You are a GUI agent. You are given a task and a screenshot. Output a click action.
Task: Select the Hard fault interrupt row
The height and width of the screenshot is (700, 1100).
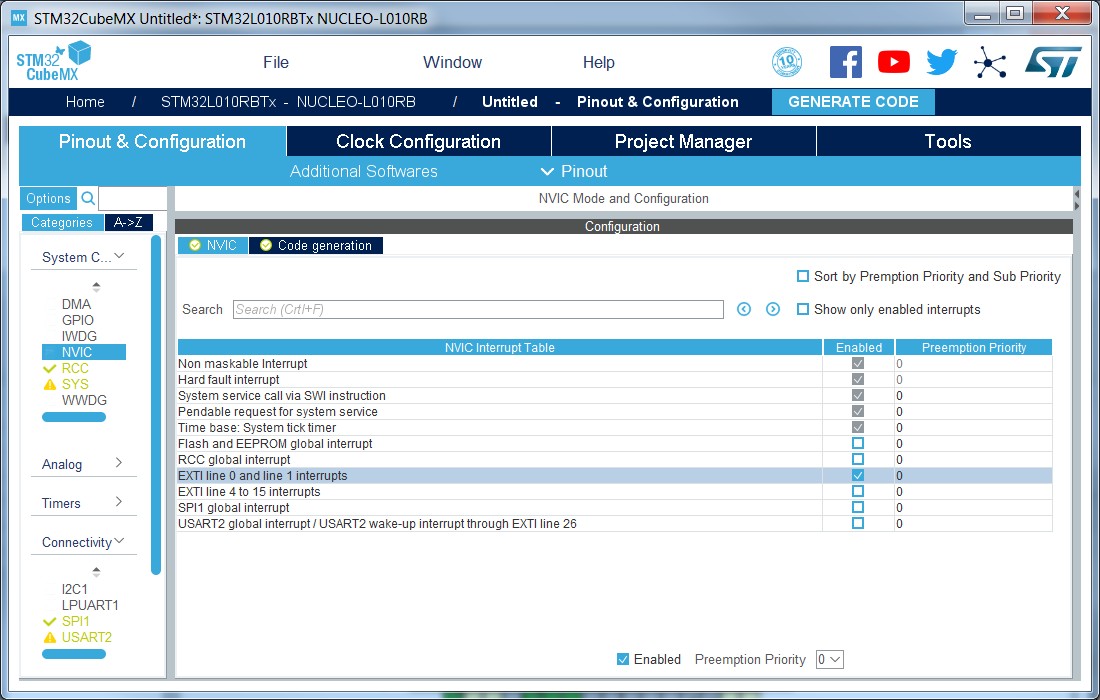[x=615, y=379]
